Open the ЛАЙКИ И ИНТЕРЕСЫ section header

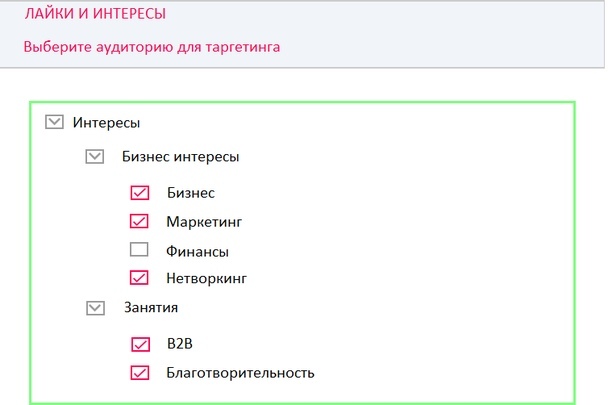[x=95, y=14]
